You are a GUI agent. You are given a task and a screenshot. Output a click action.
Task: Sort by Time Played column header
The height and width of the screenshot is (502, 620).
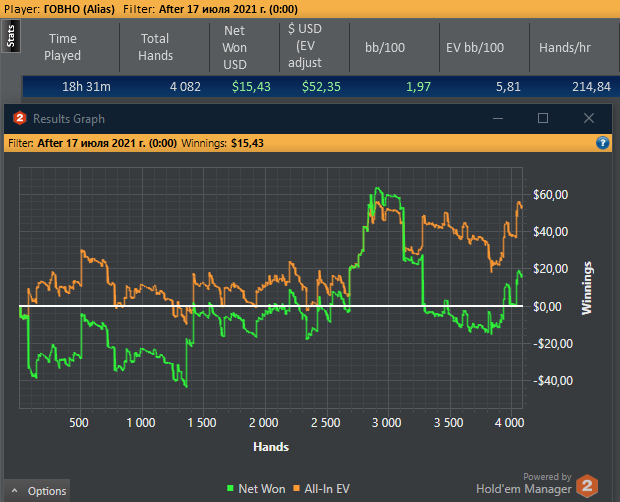pos(62,47)
